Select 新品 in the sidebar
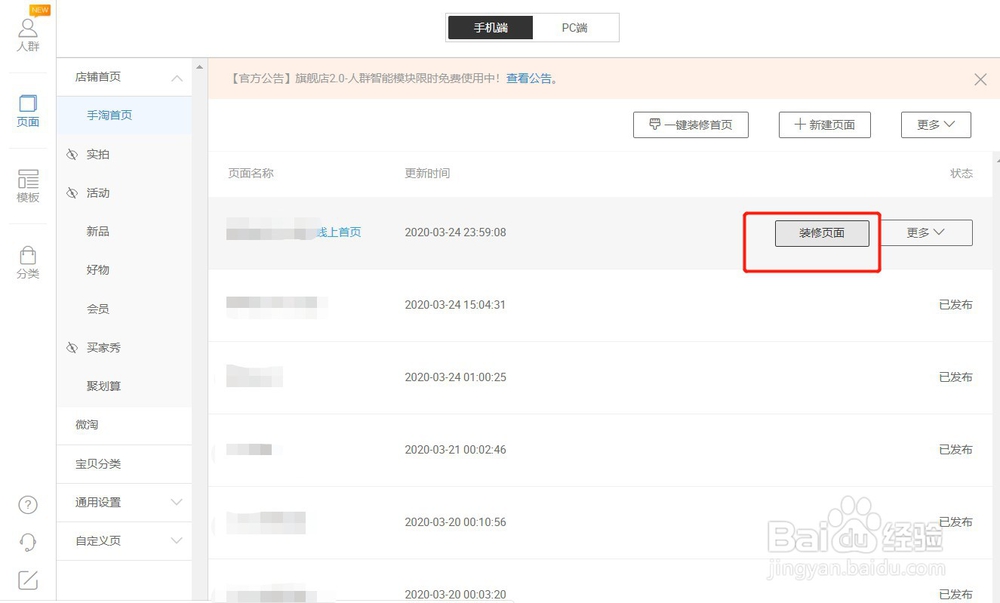 pos(98,231)
